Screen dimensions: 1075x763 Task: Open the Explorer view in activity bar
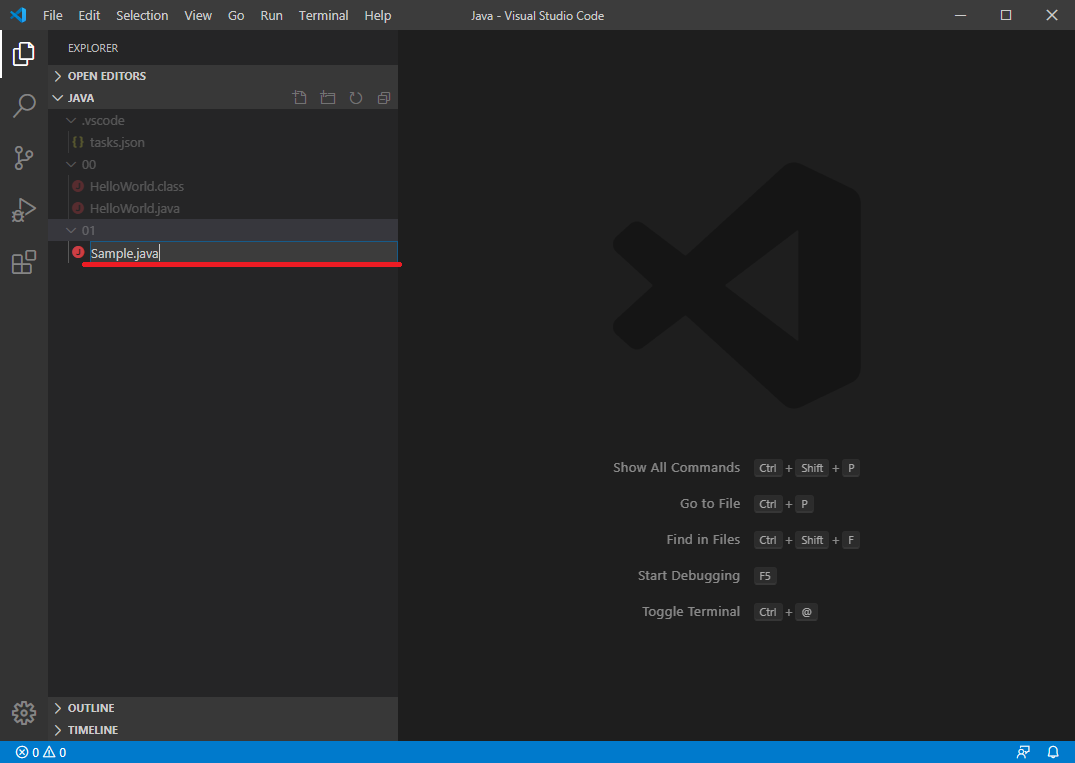point(23,54)
